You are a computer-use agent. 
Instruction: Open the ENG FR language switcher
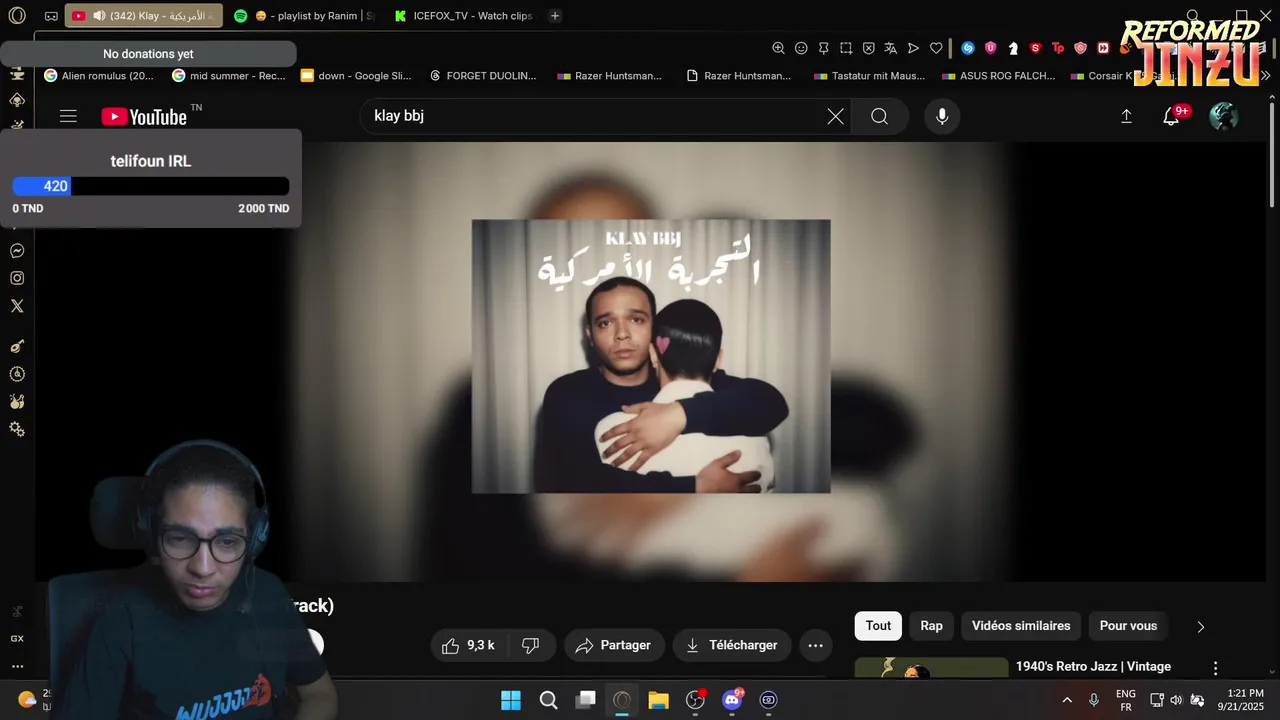coord(1126,700)
